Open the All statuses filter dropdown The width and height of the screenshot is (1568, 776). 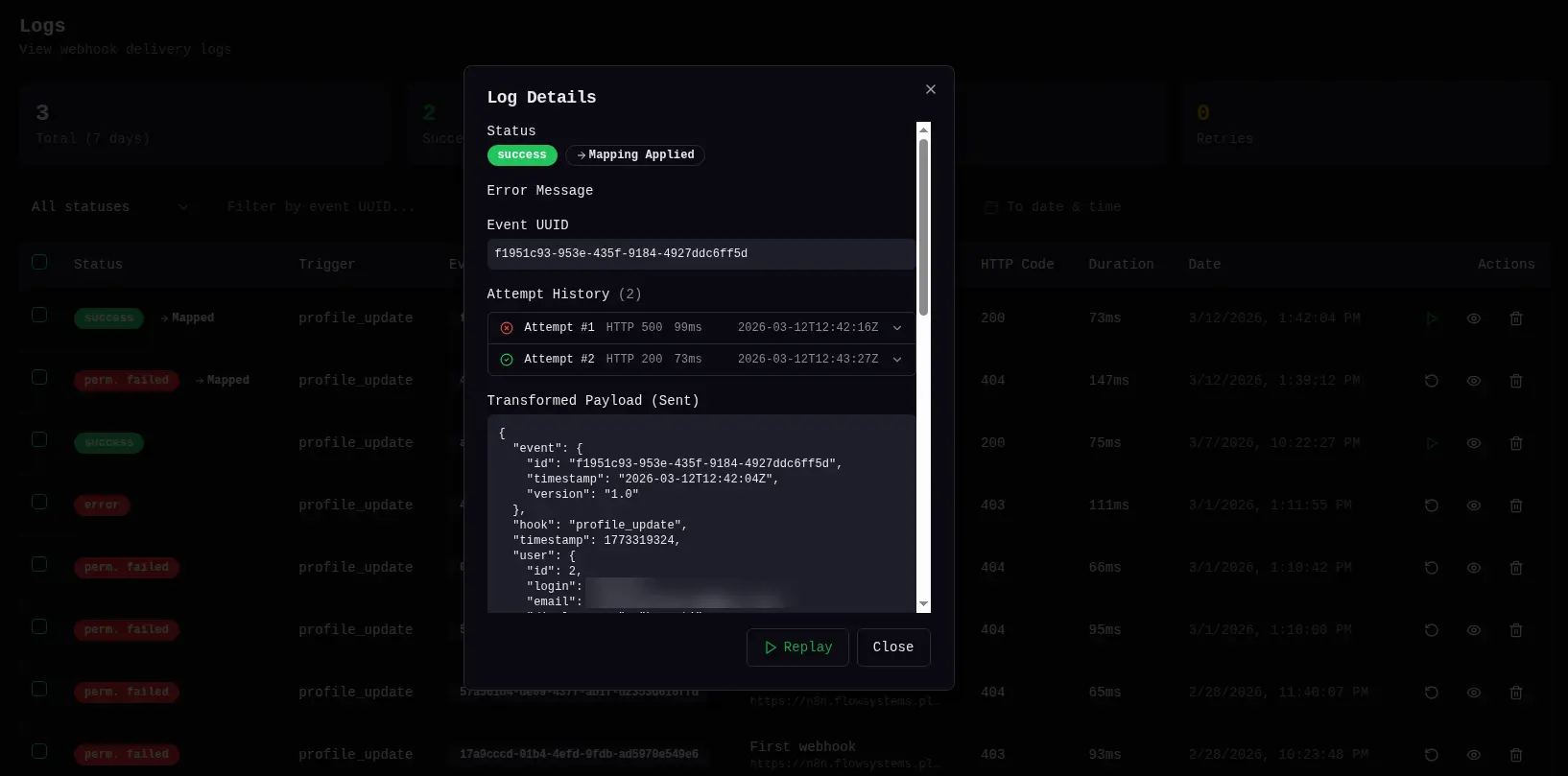pos(110,207)
